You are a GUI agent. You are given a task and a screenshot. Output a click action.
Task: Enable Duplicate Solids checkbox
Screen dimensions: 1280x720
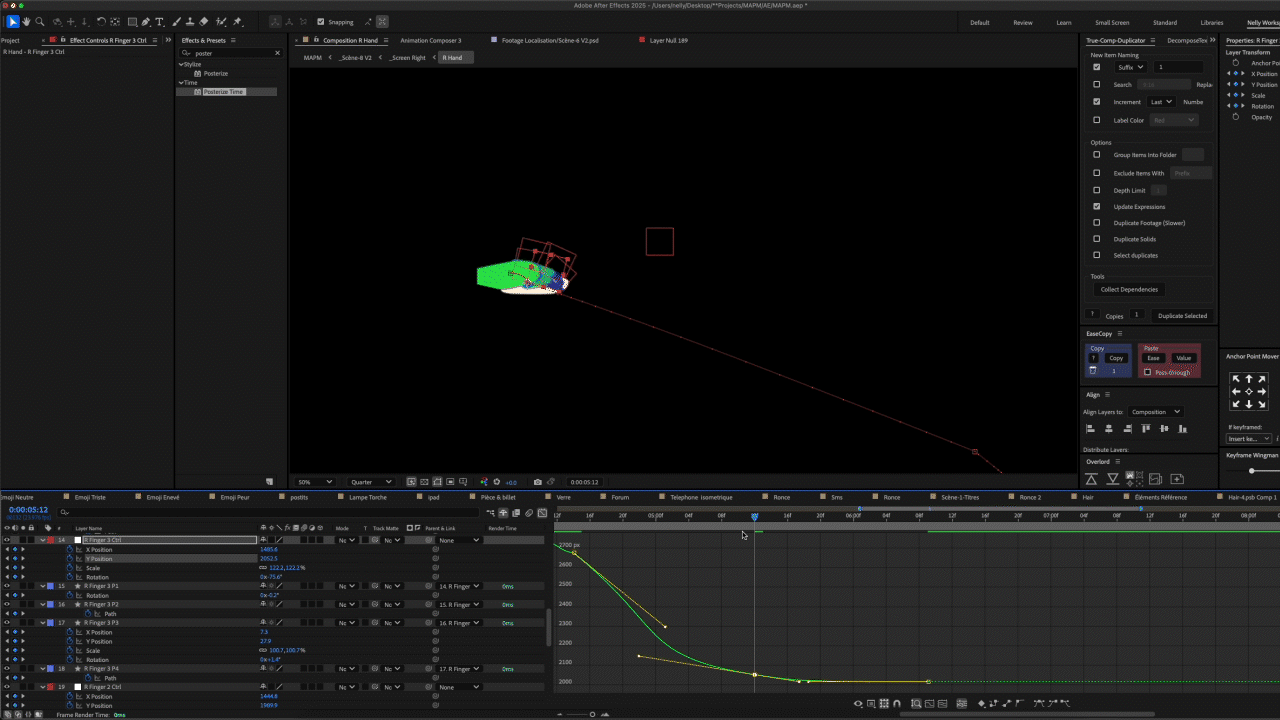tap(1096, 239)
